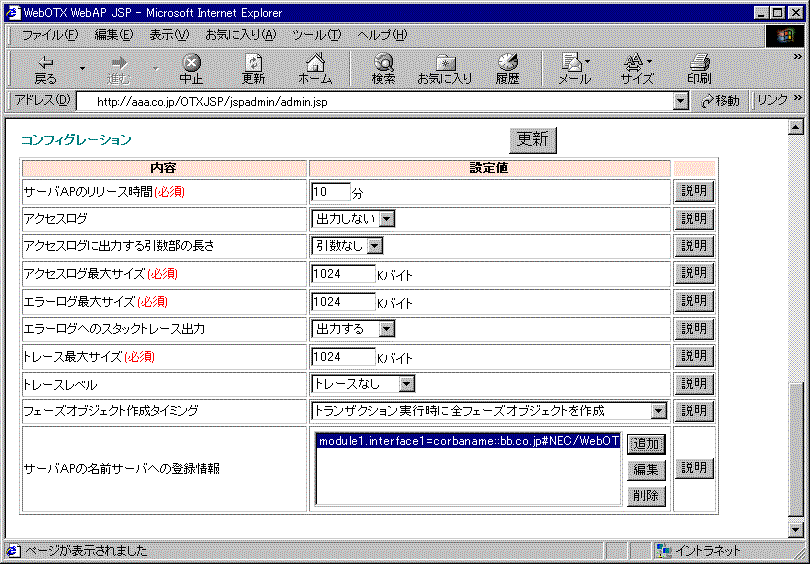This screenshot has height=564, width=810.
Task: Click the server AP release time input field
Action: coord(331,192)
